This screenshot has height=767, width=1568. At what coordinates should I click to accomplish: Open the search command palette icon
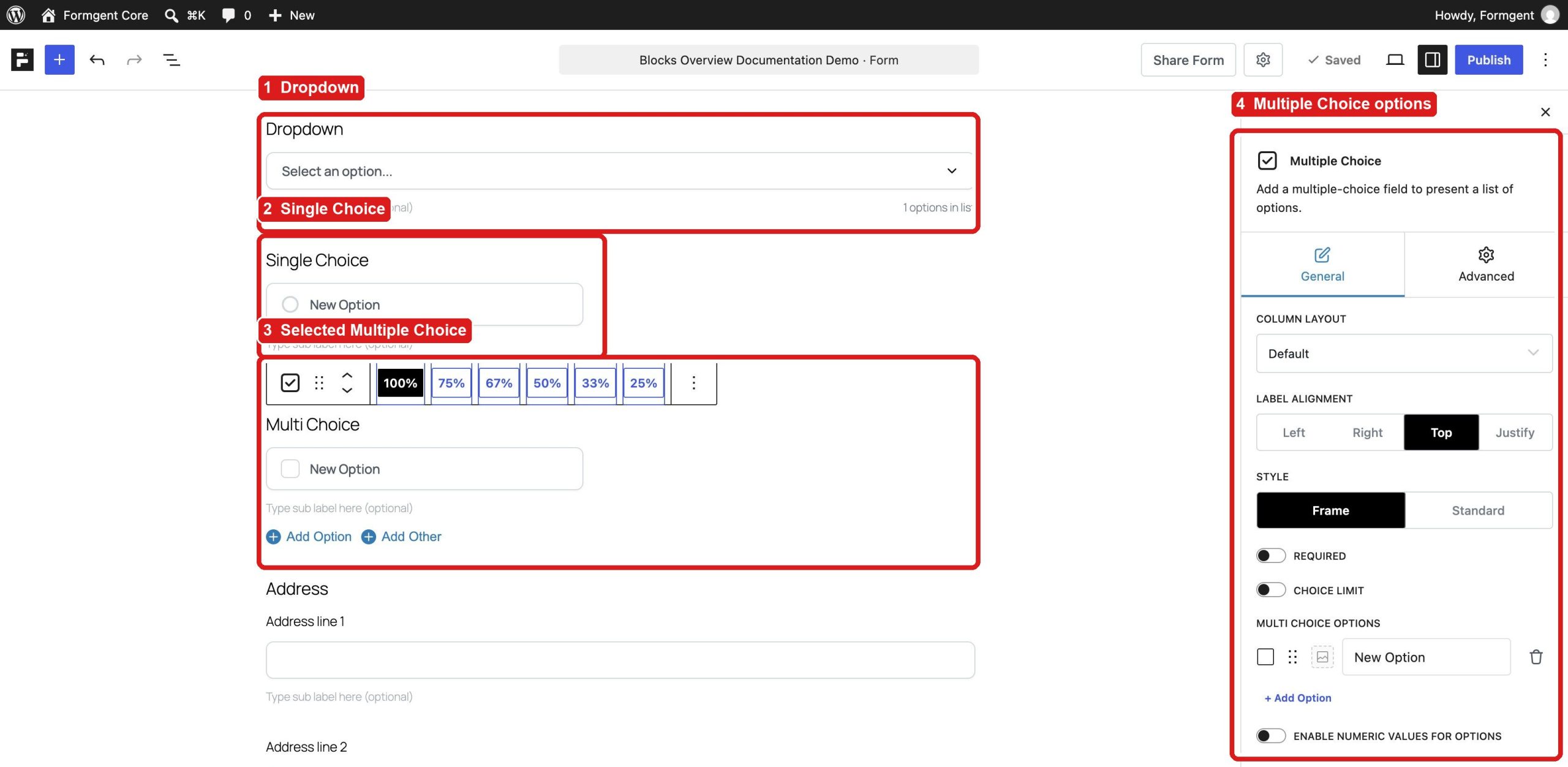pos(171,15)
